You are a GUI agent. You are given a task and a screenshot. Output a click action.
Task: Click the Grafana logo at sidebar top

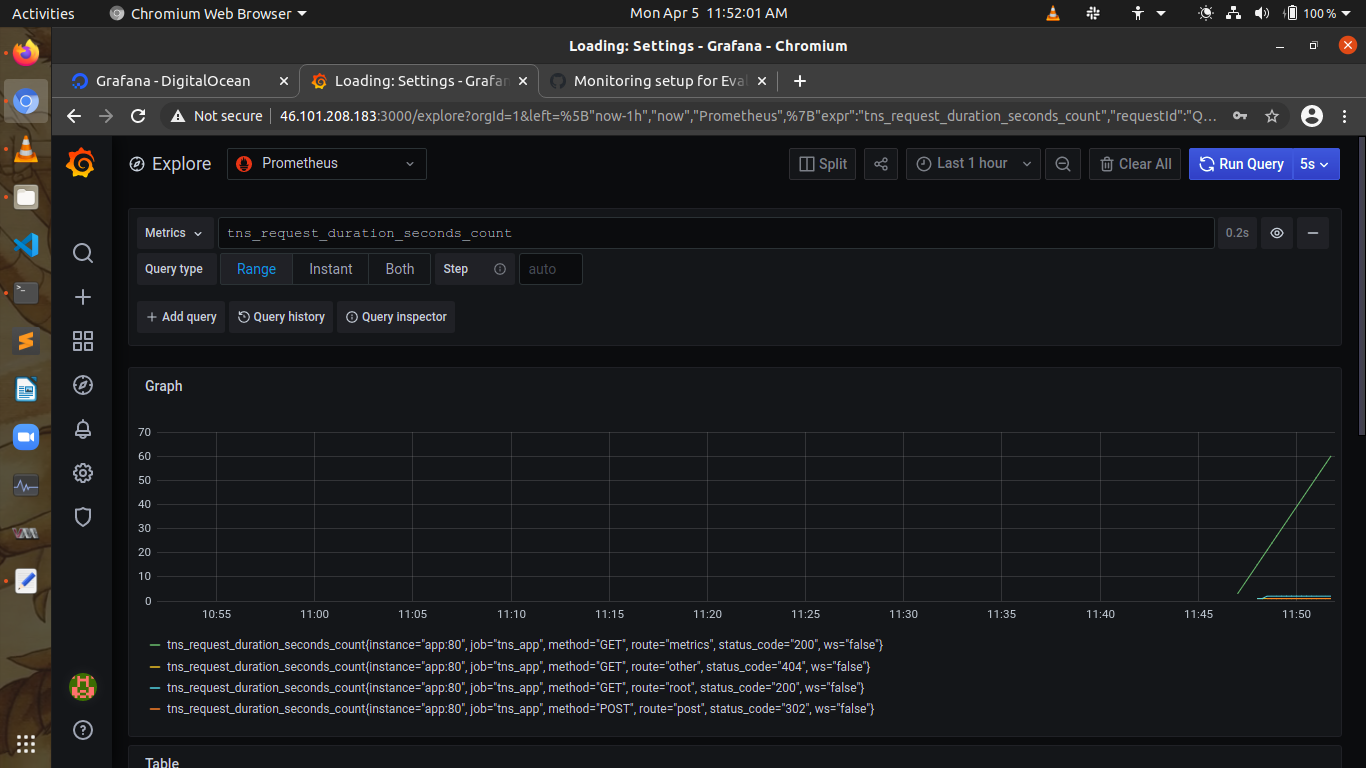pos(83,163)
